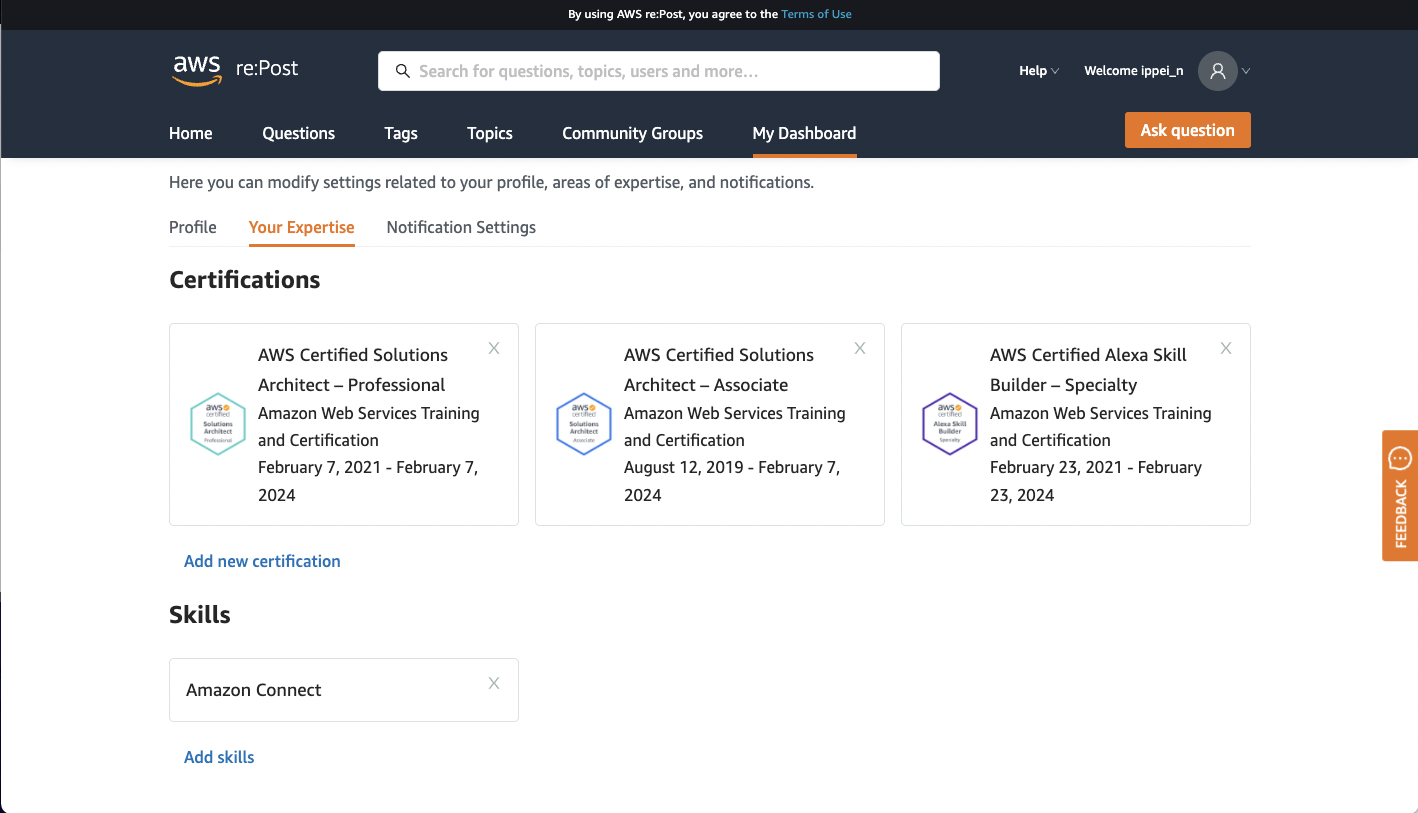The height and width of the screenshot is (813, 1418).
Task: Open the Terms of Use link
Action: [x=817, y=14]
